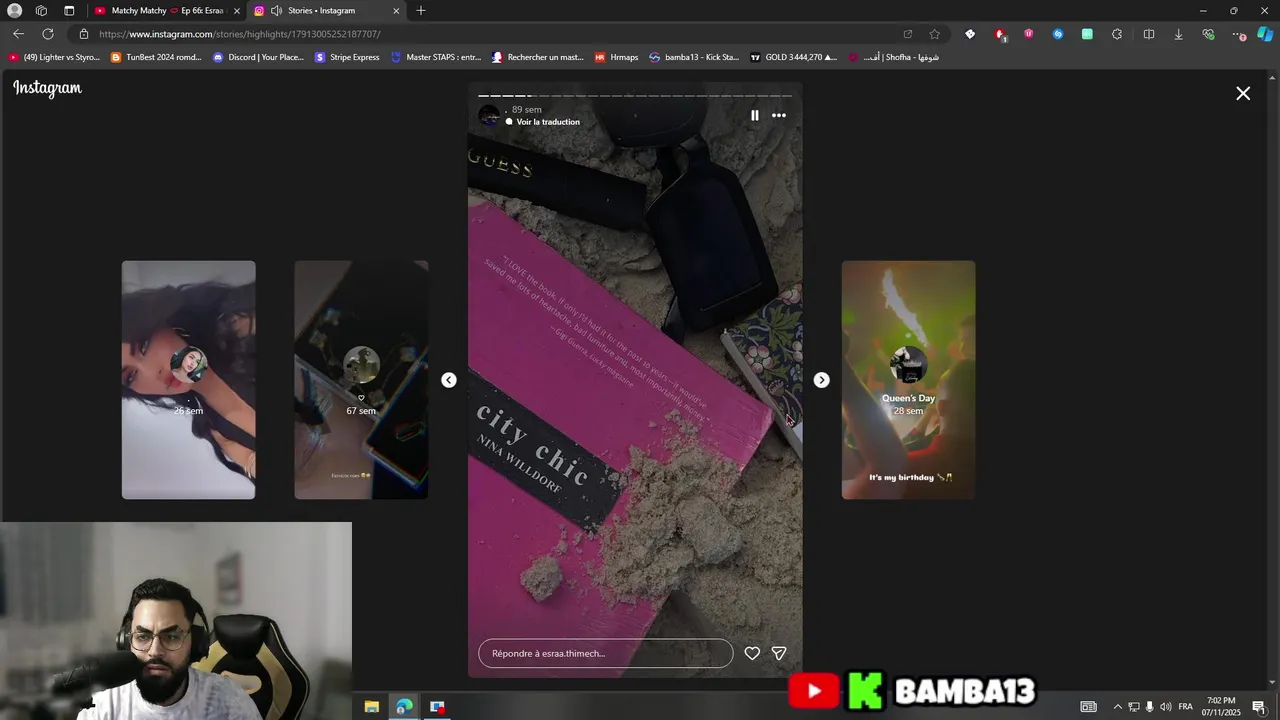This screenshot has height=720, width=1280.
Task: Open TunBest 2024 bookmark
Action: [x=156, y=57]
